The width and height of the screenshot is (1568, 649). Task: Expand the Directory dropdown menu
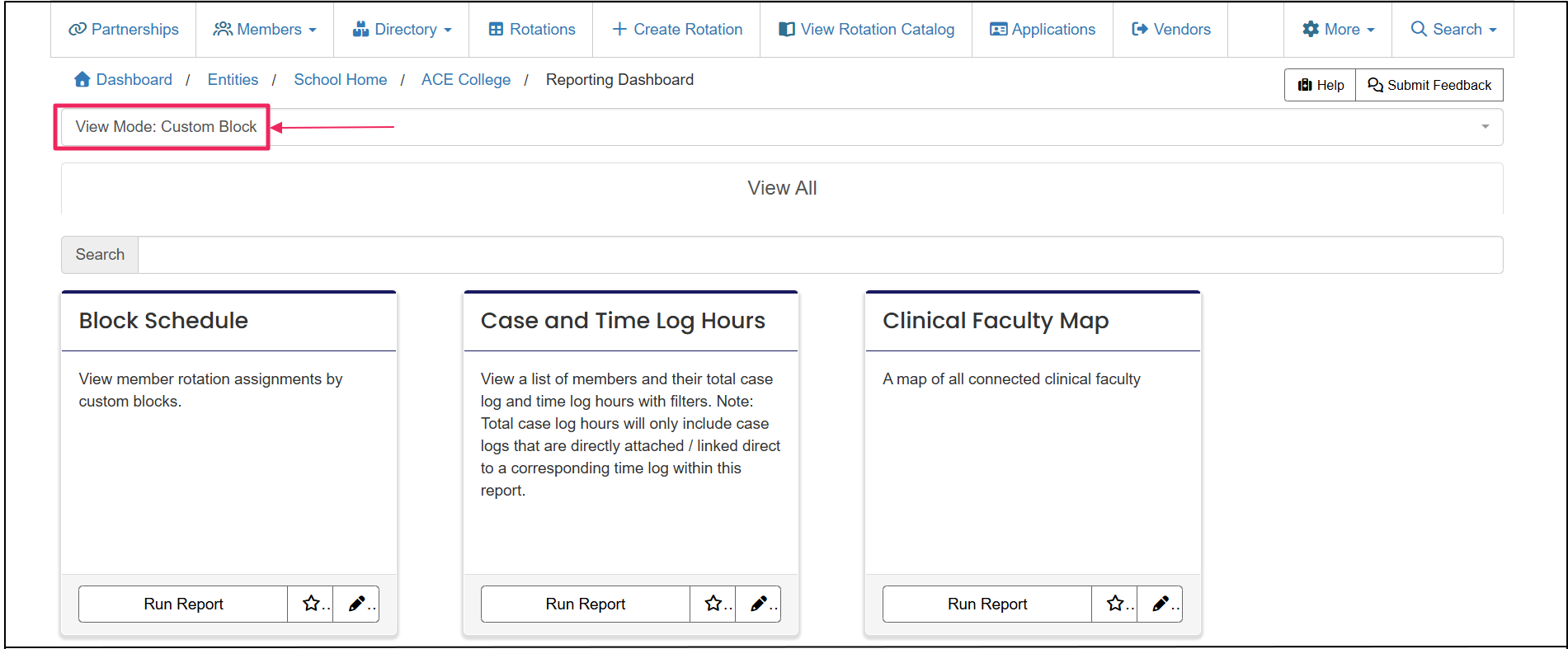[x=402, y=29]
